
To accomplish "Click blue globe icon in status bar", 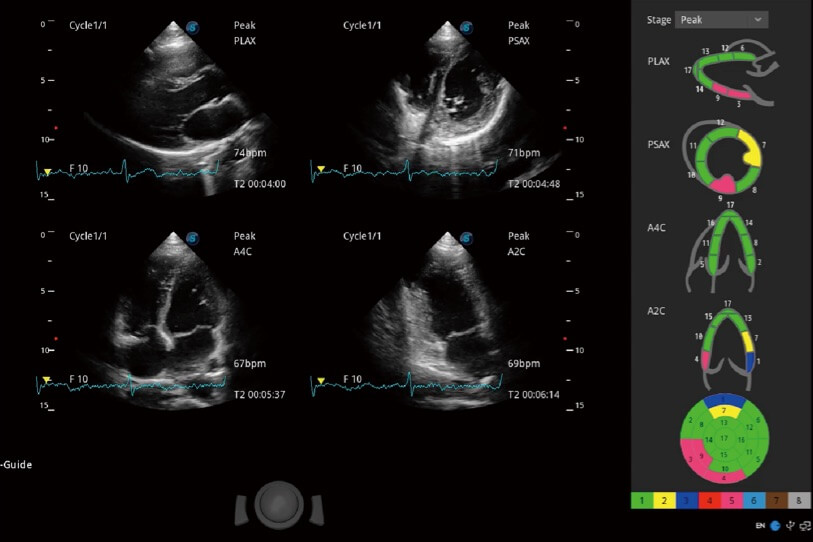I will pos(775,524).
